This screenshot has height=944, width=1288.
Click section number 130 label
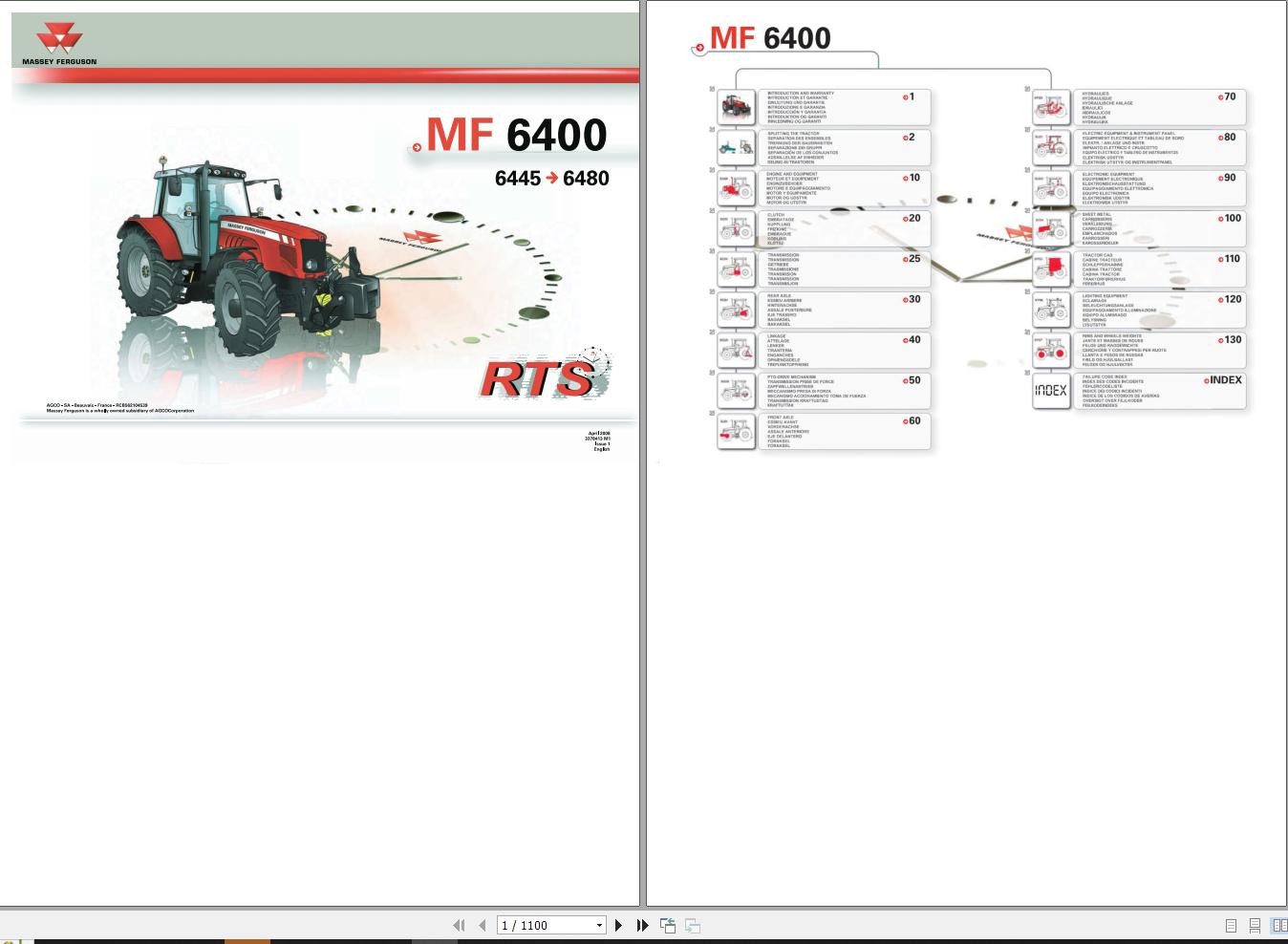pos(1229,339)
